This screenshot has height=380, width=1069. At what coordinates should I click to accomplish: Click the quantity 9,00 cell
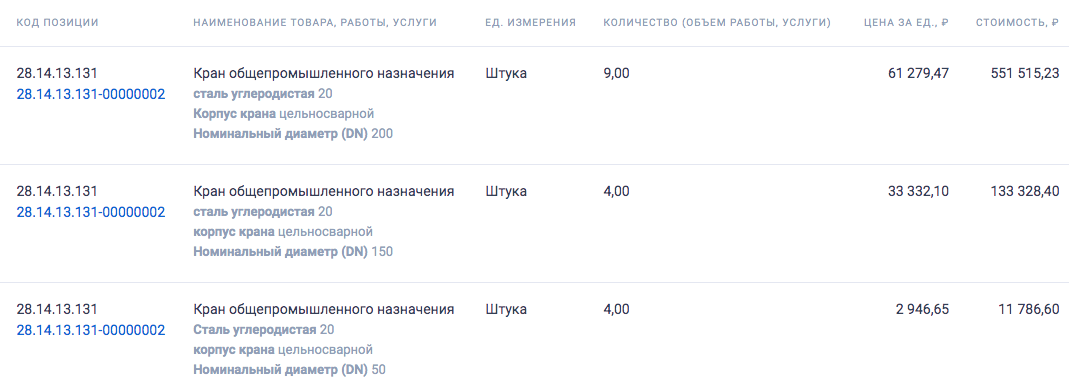[617, 74]
